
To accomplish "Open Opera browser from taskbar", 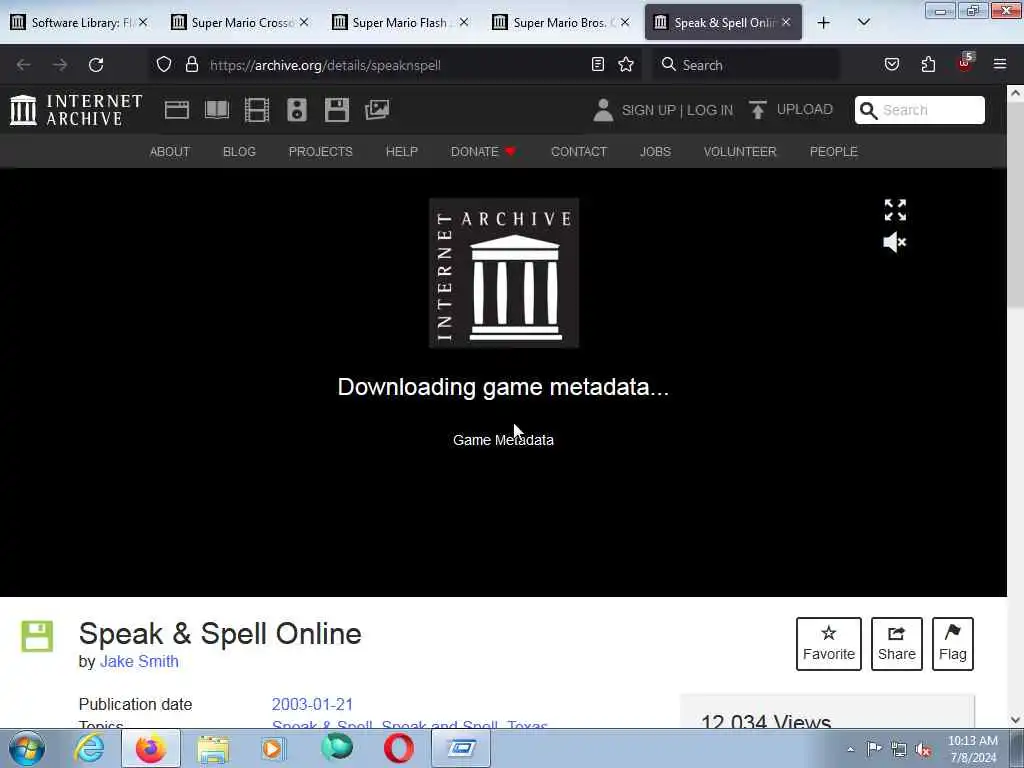I will click(398, 748).
